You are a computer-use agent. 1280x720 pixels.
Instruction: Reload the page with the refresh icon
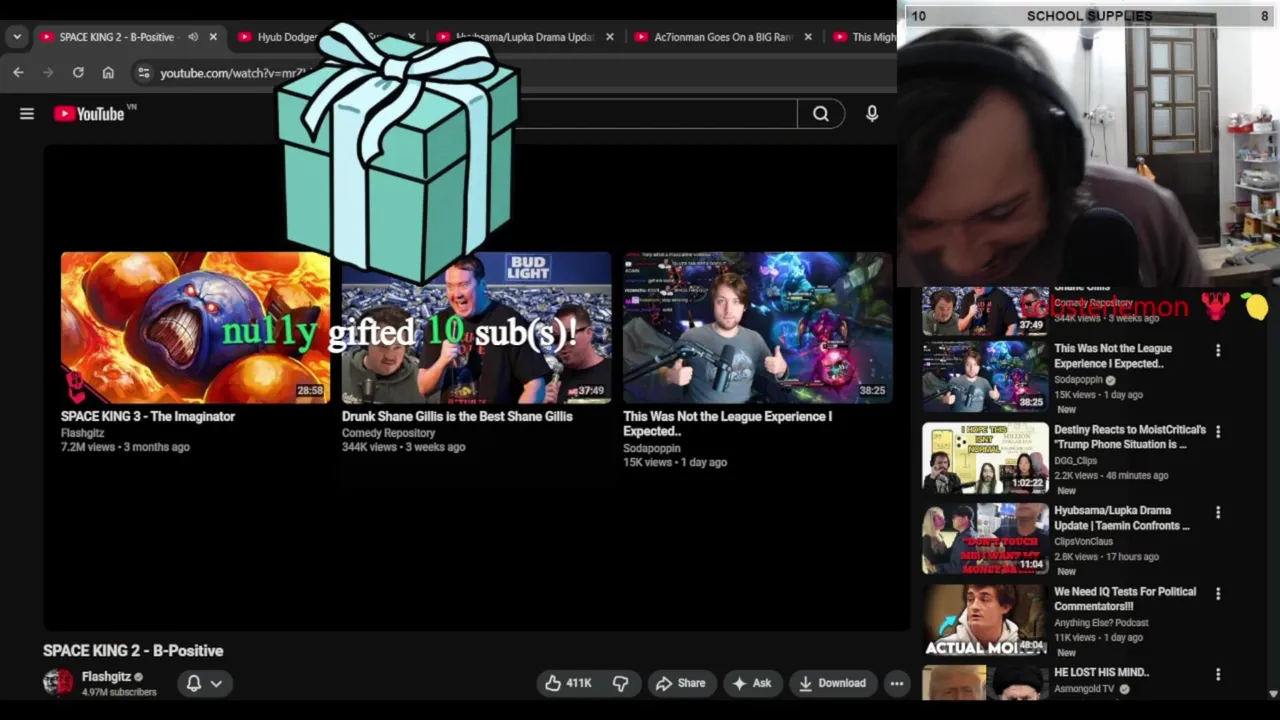pos(78,73)
